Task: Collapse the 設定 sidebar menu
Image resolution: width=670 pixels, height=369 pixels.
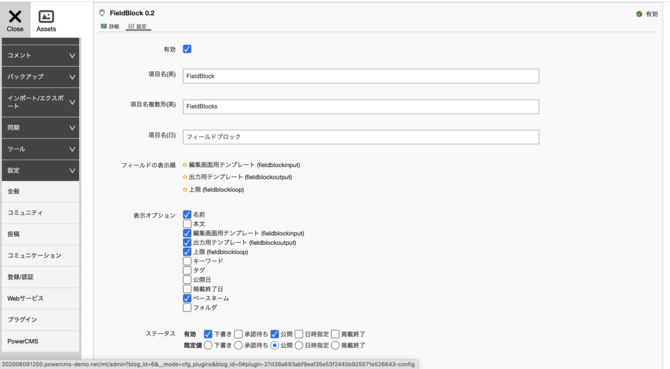Action: tap(41, 170)
